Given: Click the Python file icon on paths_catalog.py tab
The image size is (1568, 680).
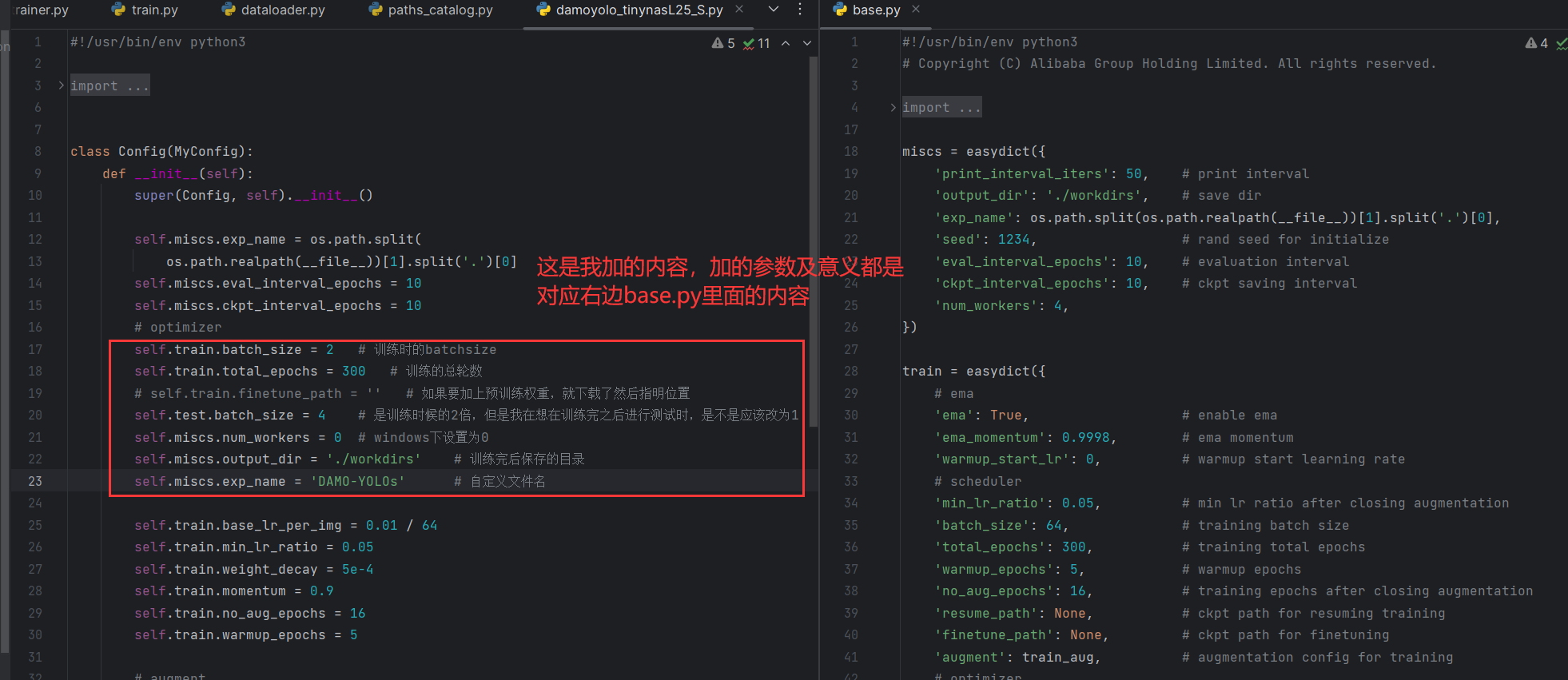Looking at the screenshot, I should 376,10.
